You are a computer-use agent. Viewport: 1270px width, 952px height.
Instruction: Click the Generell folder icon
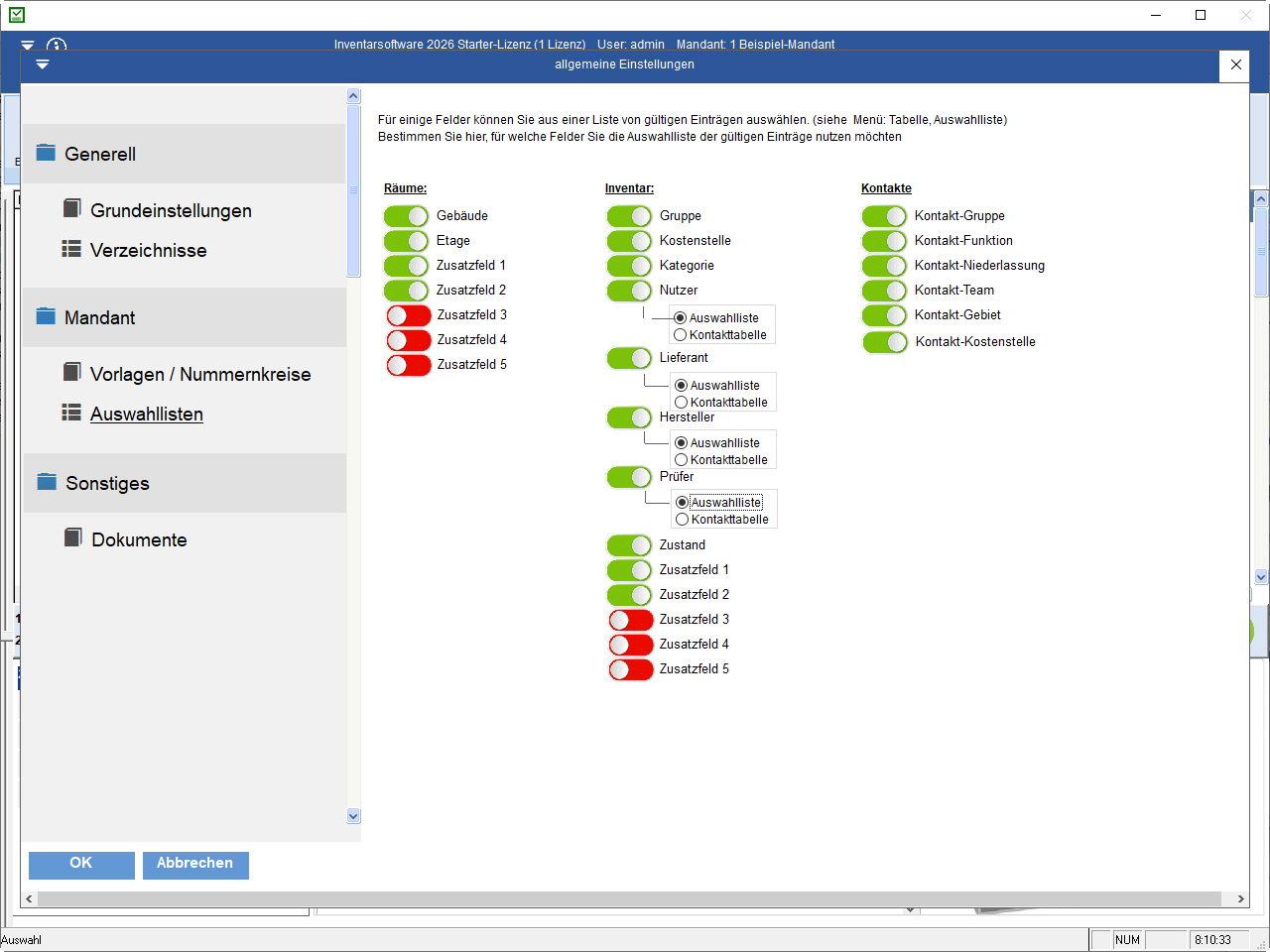tap(46, 153)
